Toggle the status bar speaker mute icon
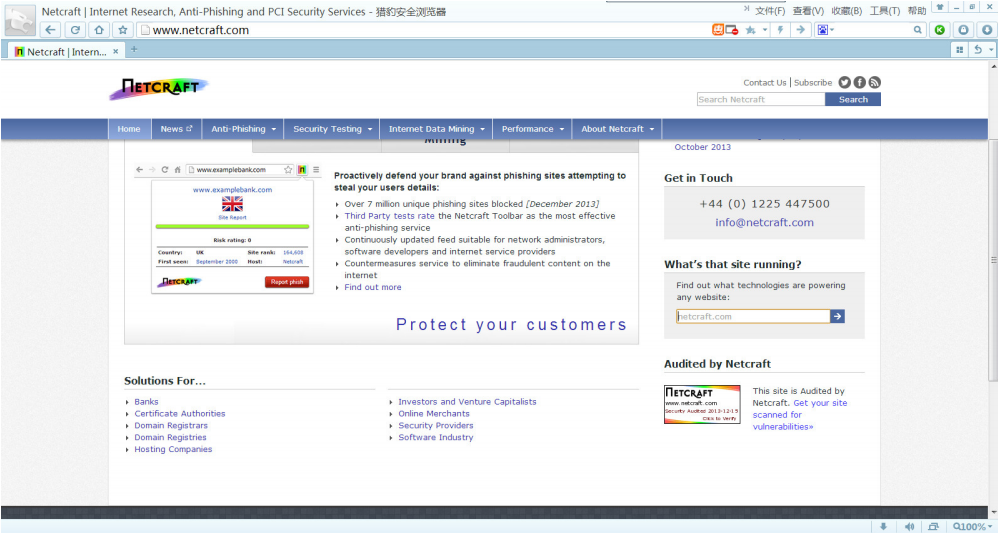The width and height of the screenshot is (998, 533). coord(910,527)
